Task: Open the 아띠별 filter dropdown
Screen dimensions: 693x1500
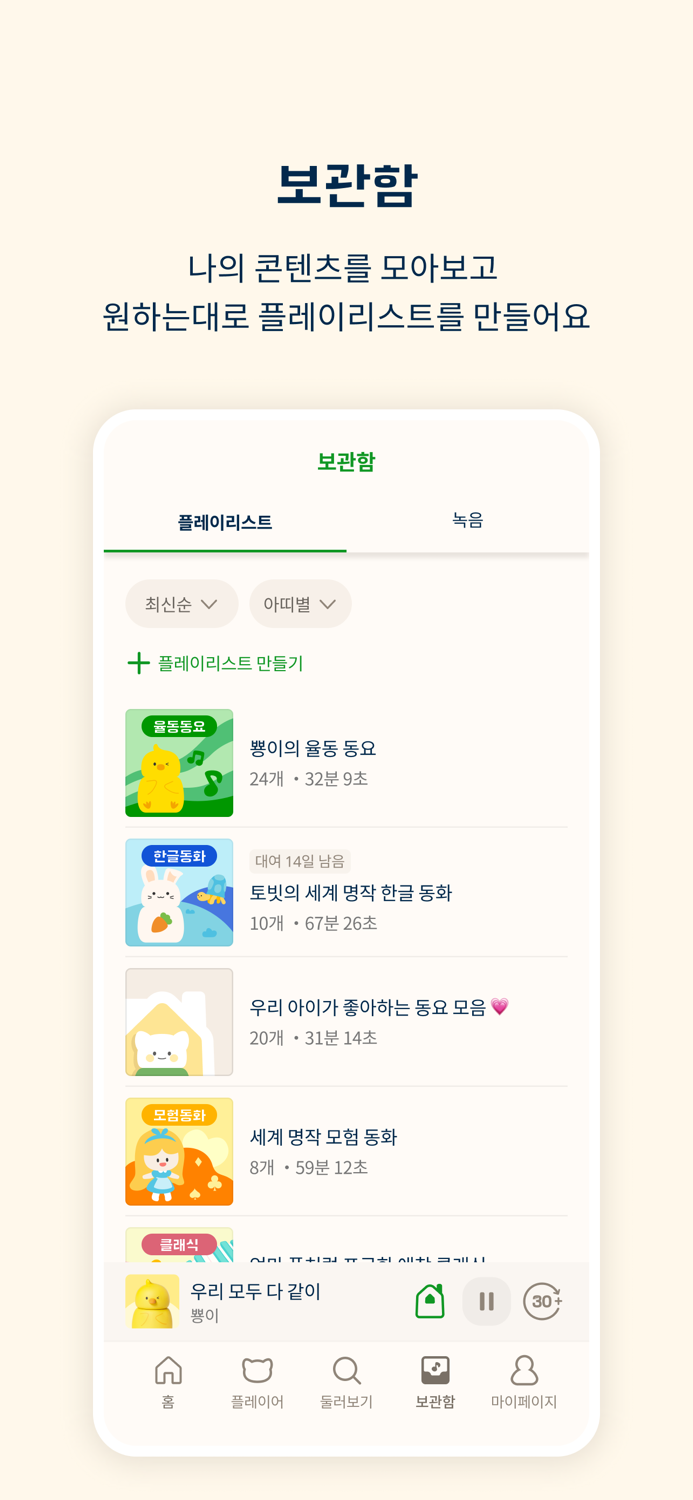Action: point(300,604)
